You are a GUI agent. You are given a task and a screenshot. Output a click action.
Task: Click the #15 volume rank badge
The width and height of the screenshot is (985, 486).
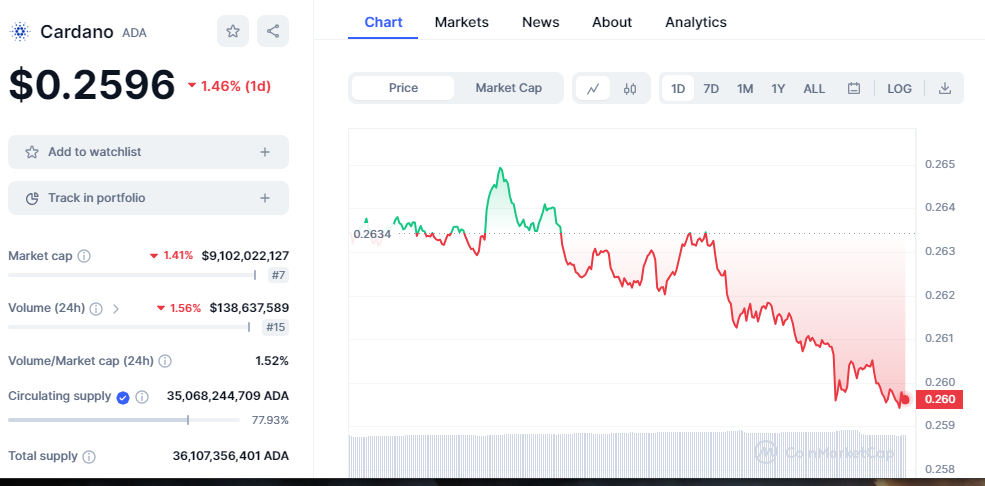coord(276,327)
